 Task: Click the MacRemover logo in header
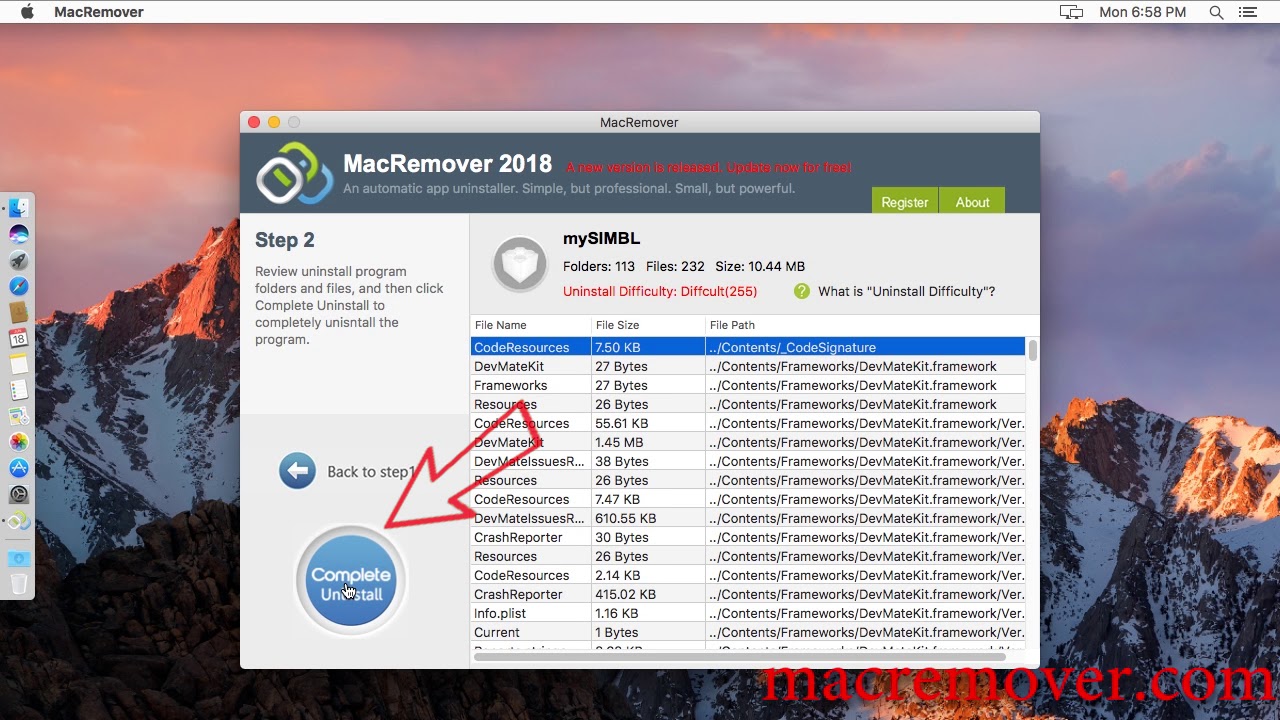[293, 173]
